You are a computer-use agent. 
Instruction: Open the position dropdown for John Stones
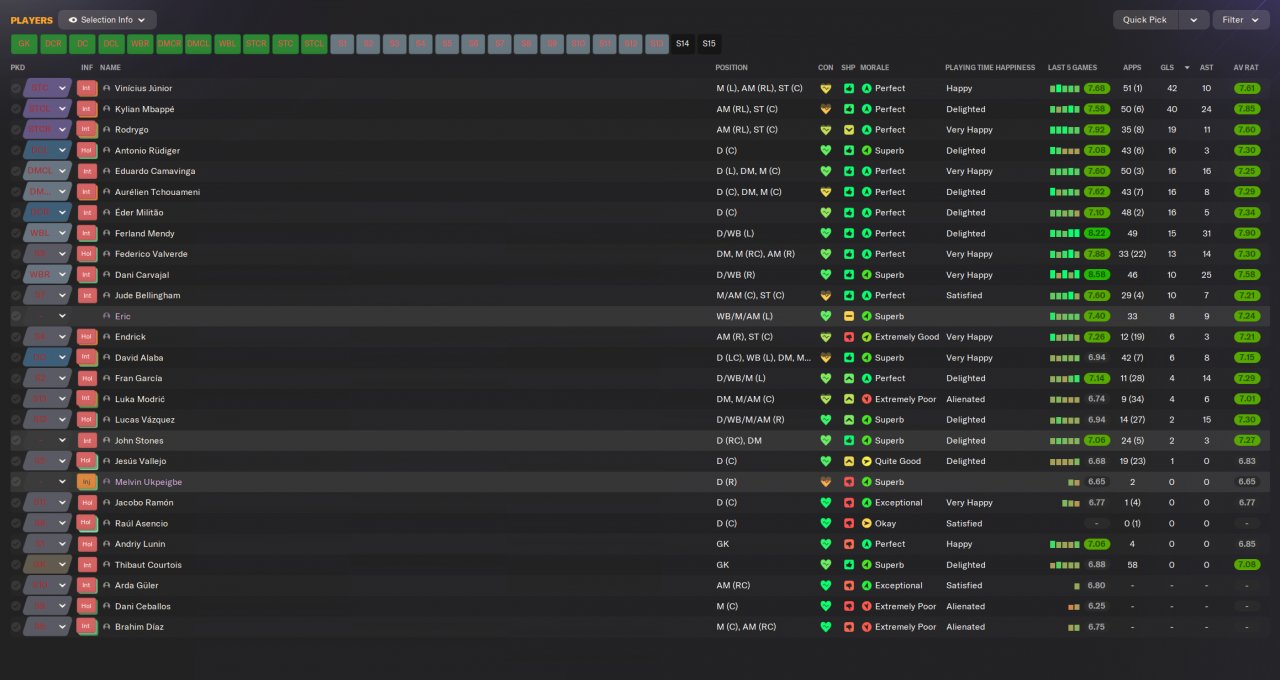point(63,440)
